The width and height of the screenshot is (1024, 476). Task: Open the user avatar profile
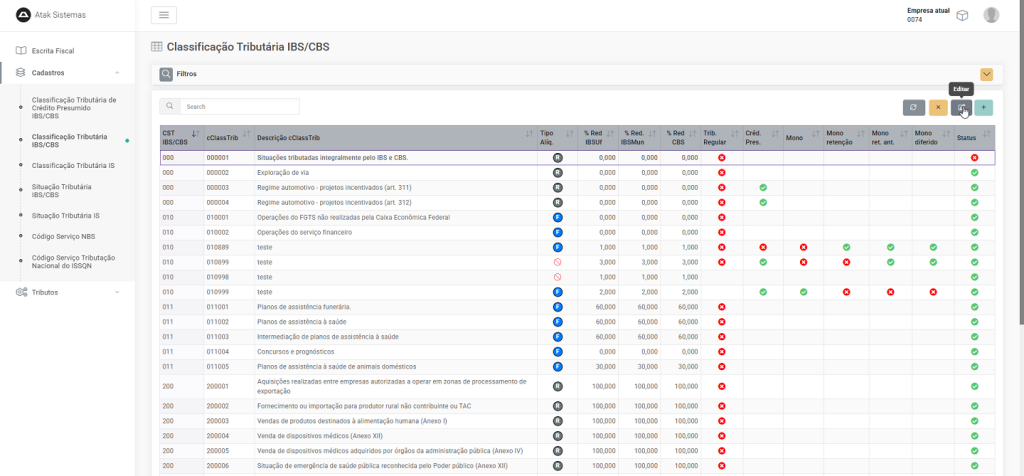991,15
